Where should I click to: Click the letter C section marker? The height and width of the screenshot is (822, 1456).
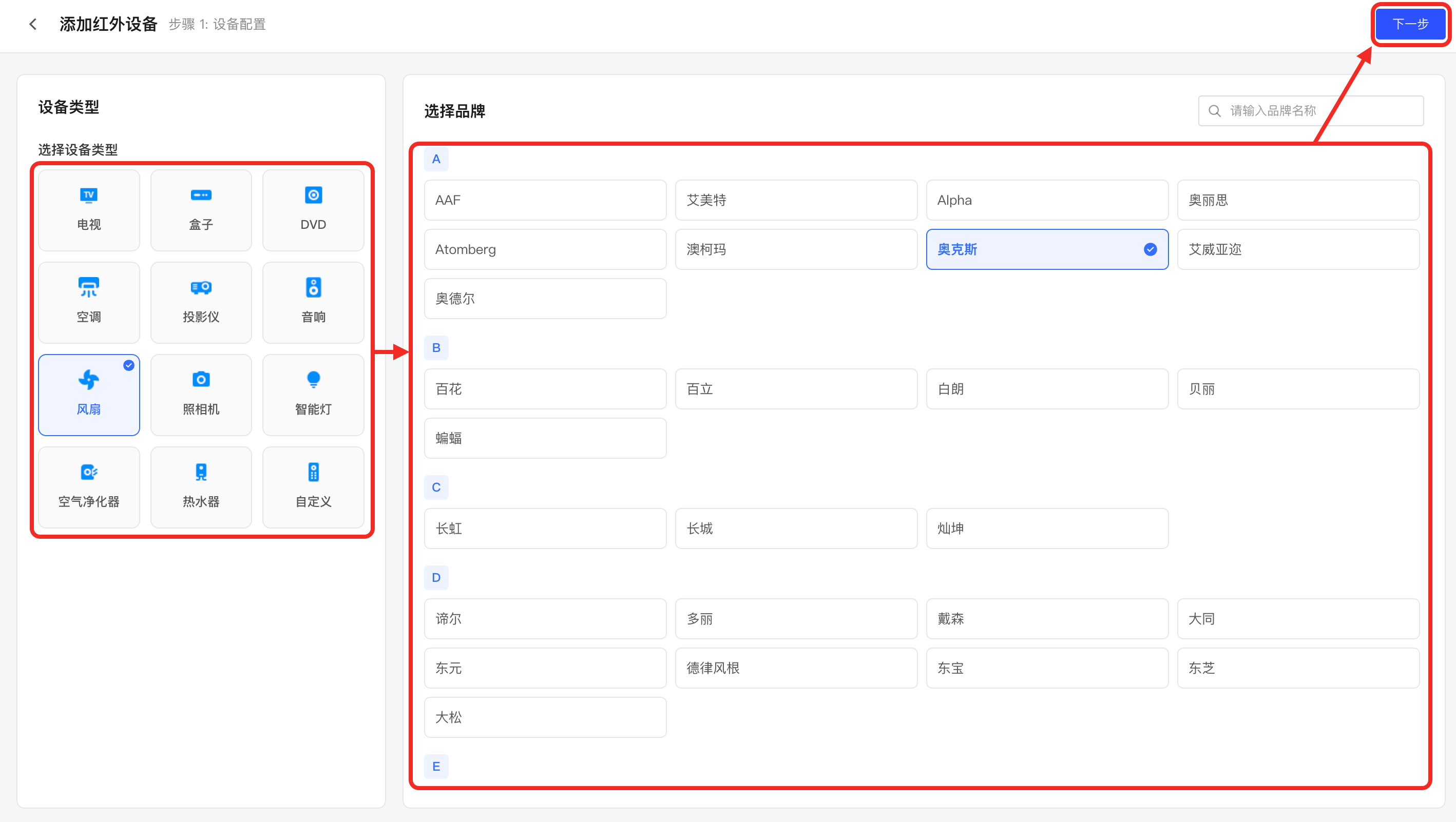click(436, 487)
